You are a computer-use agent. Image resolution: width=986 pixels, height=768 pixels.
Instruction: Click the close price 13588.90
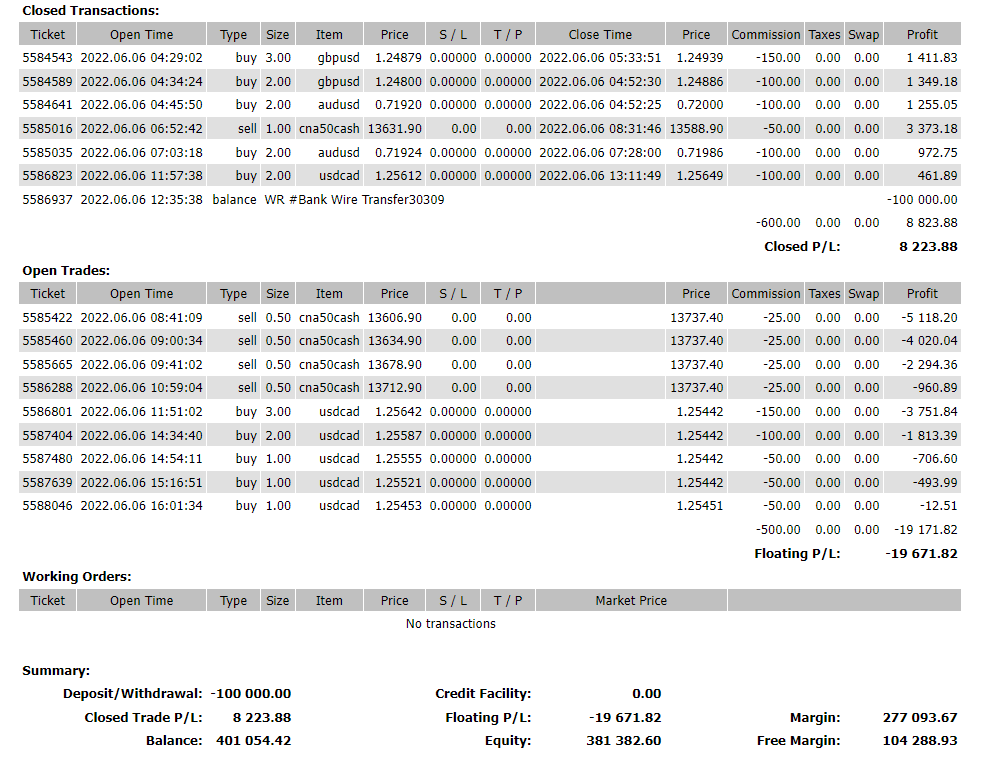[x=696, y=129]
